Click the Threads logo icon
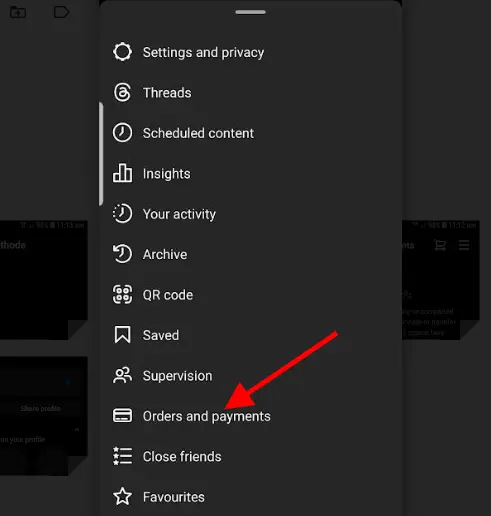This screenshot has height=516, width=491. 122,92
